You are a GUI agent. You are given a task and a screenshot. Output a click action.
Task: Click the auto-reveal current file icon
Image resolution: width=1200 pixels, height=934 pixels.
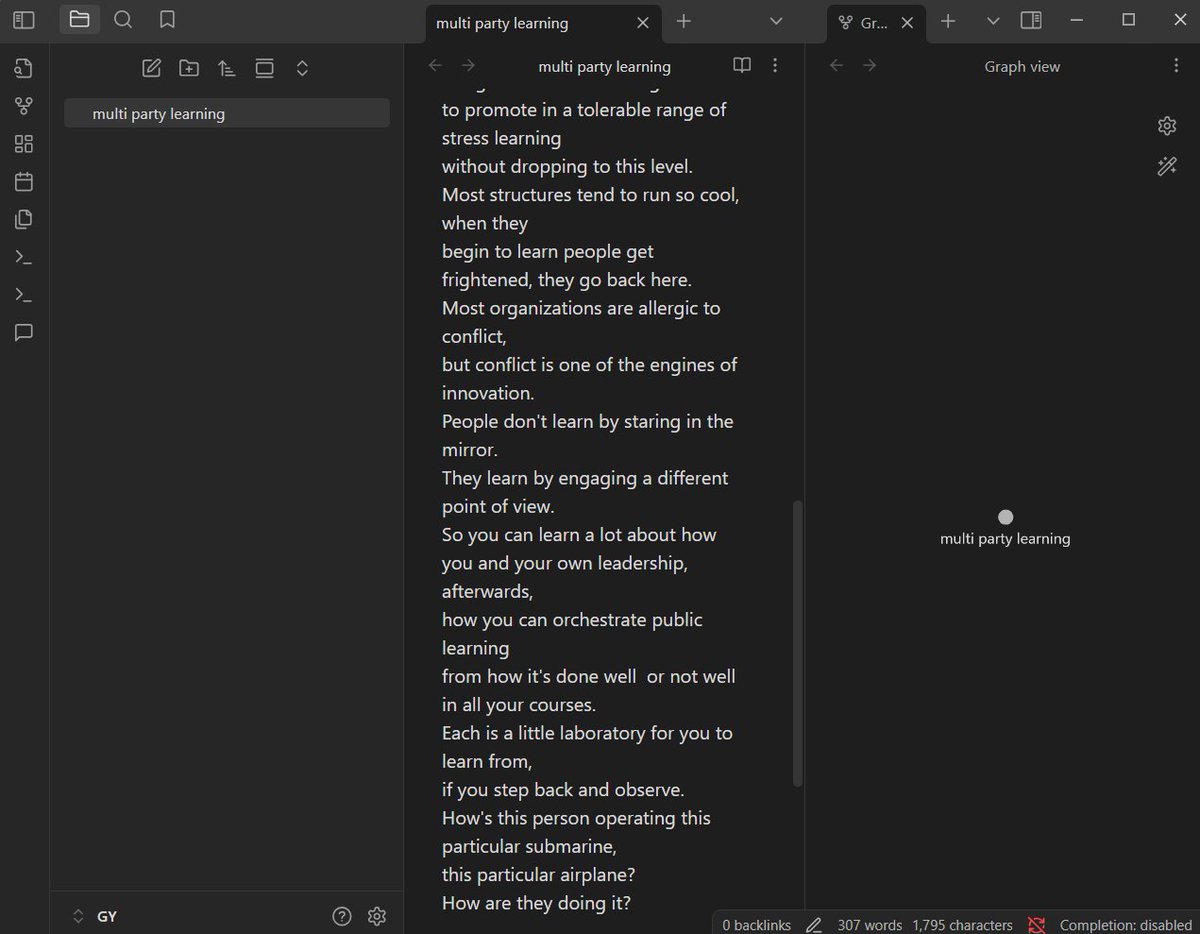click(x=264, y=68)
